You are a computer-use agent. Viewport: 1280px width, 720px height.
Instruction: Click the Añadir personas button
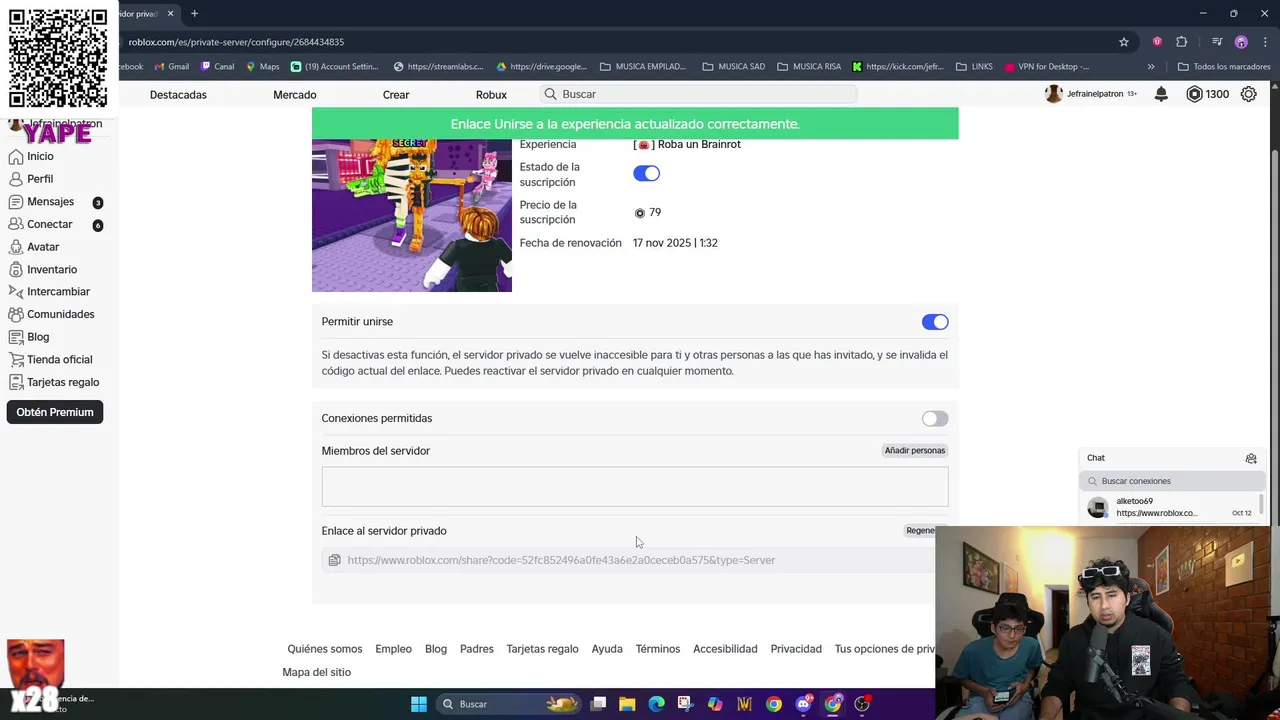click(915, 451)
